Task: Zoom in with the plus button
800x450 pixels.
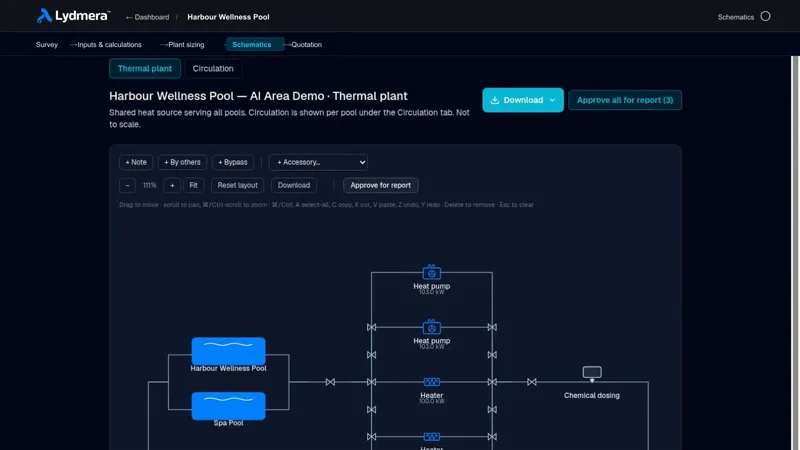Action: pos(172,185)
